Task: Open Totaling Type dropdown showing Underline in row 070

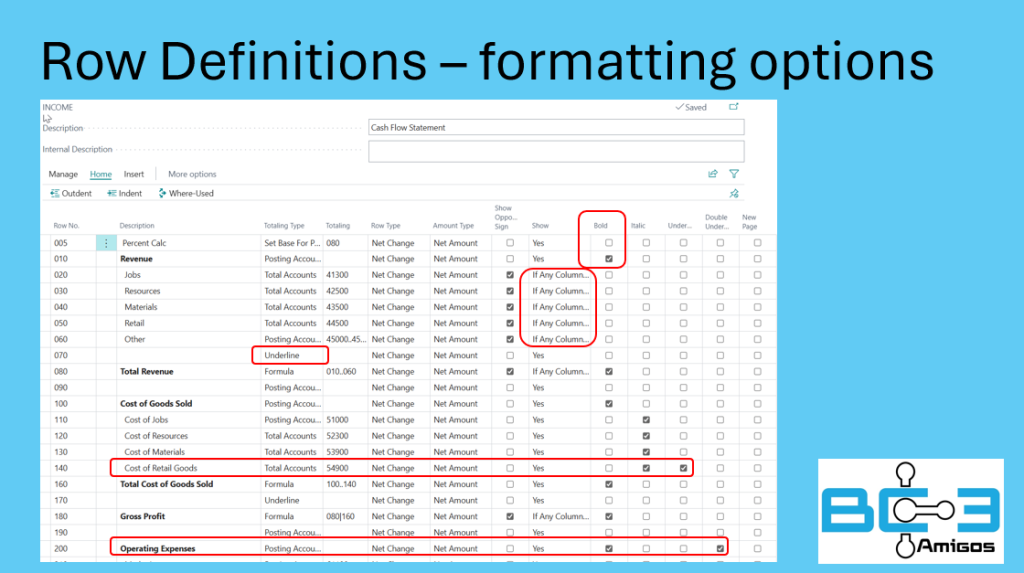Action: tap(289, 355)
